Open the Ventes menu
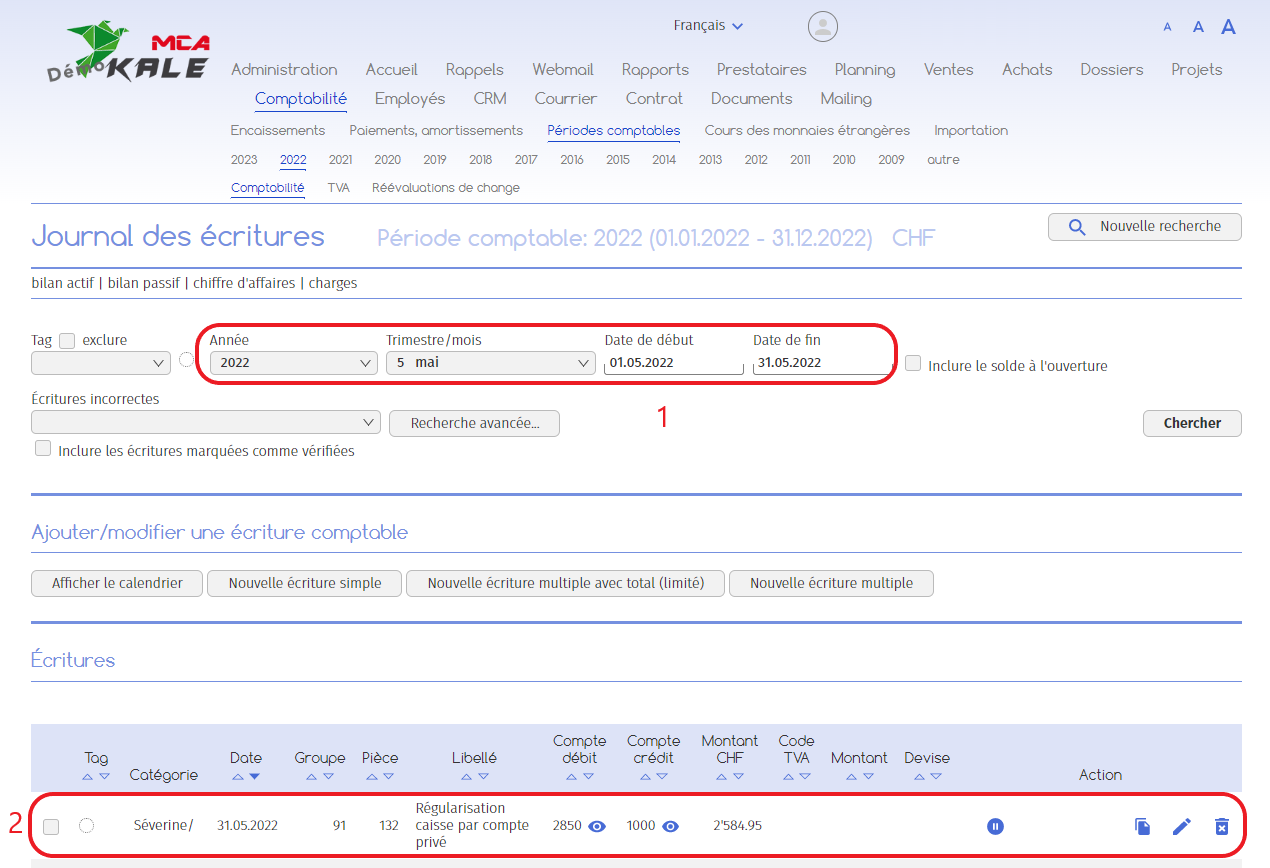 point(948,70)
